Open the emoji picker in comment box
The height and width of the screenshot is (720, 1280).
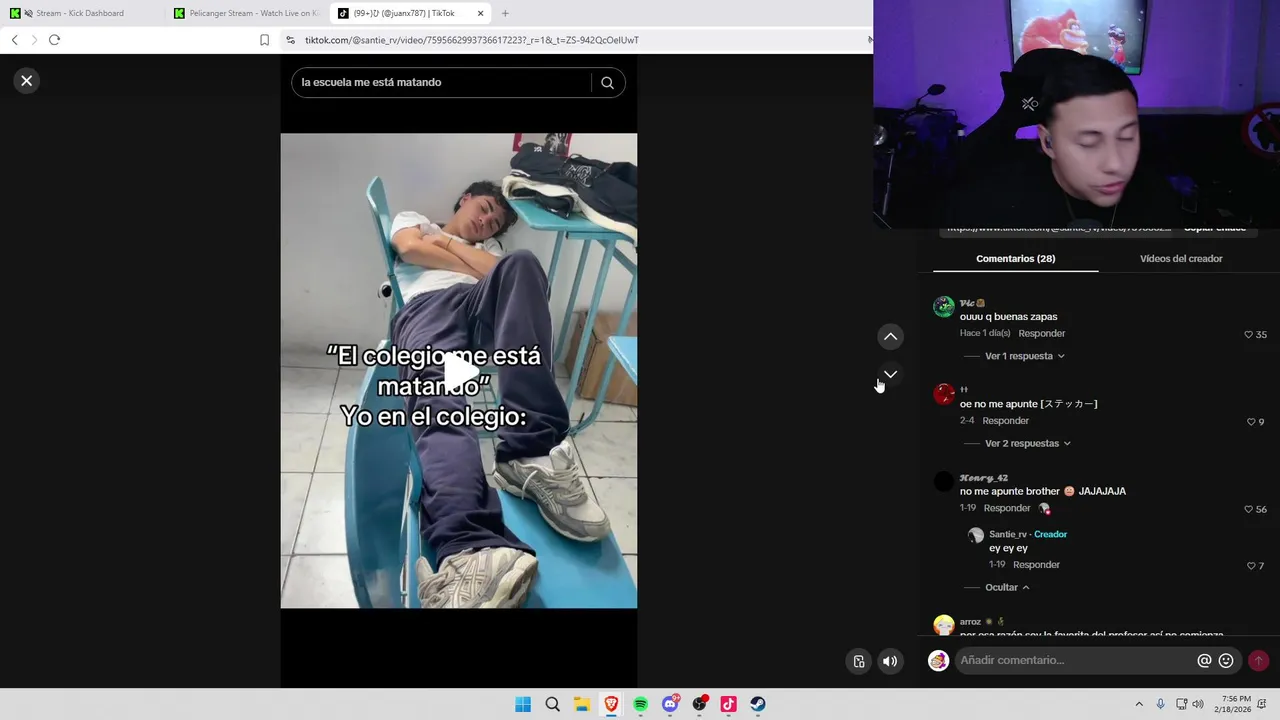(x=1226, y=660)
